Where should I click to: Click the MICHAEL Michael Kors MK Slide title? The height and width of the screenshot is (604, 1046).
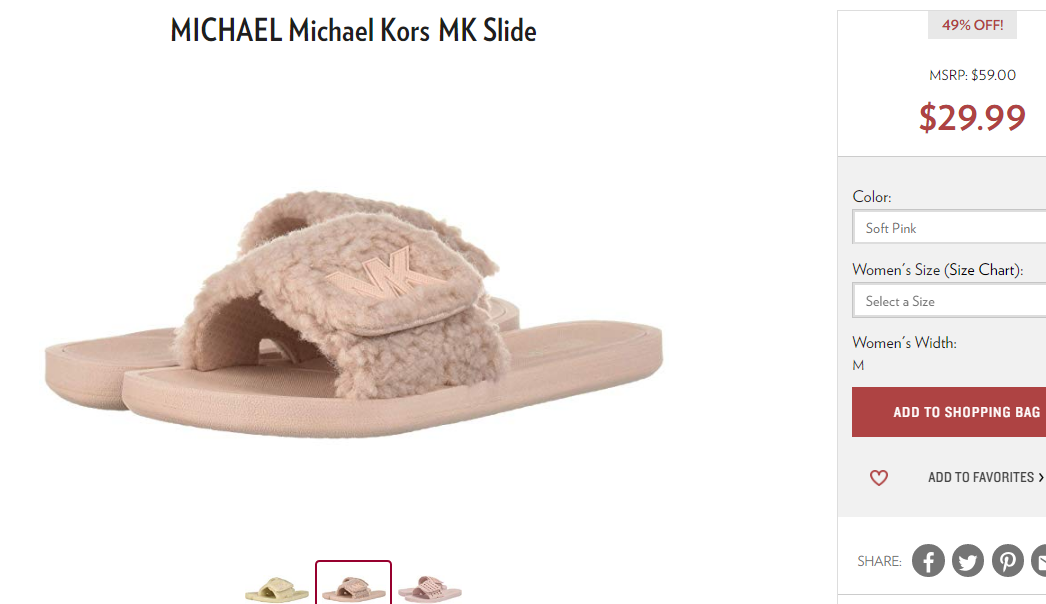coord(354,30)
